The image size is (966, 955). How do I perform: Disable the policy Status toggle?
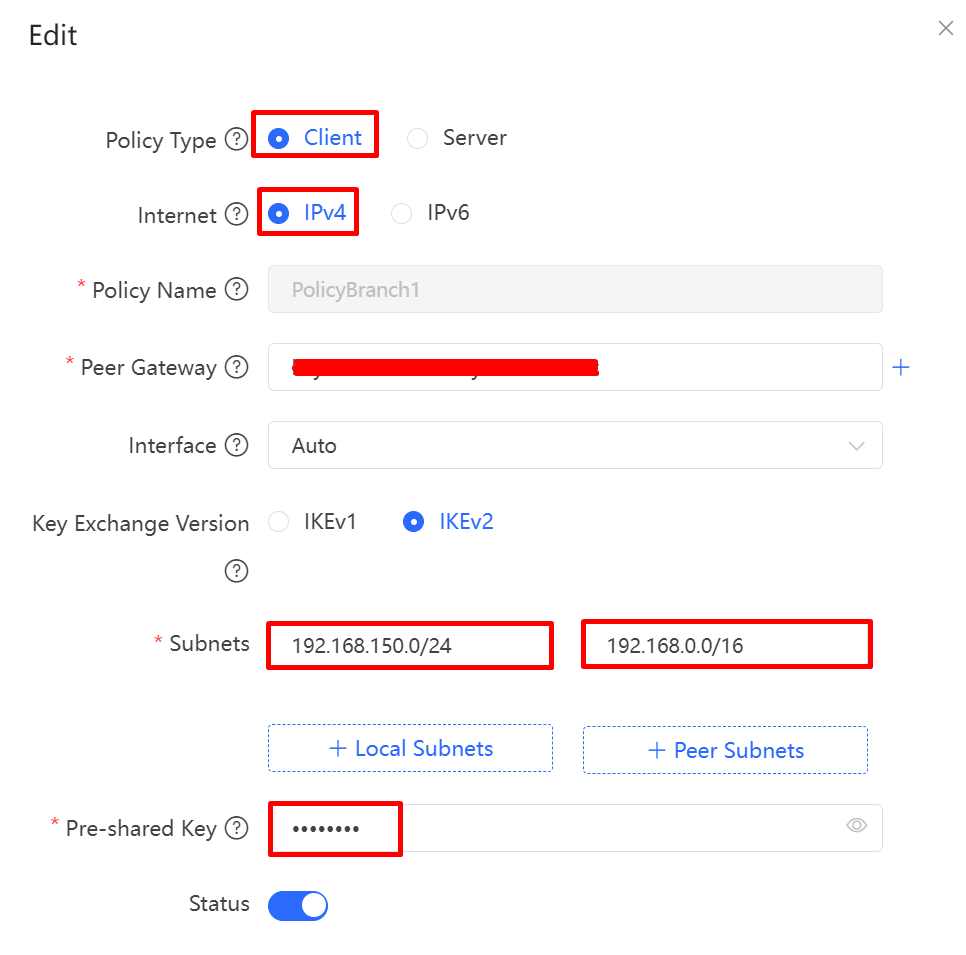click(x=297, y=904)
